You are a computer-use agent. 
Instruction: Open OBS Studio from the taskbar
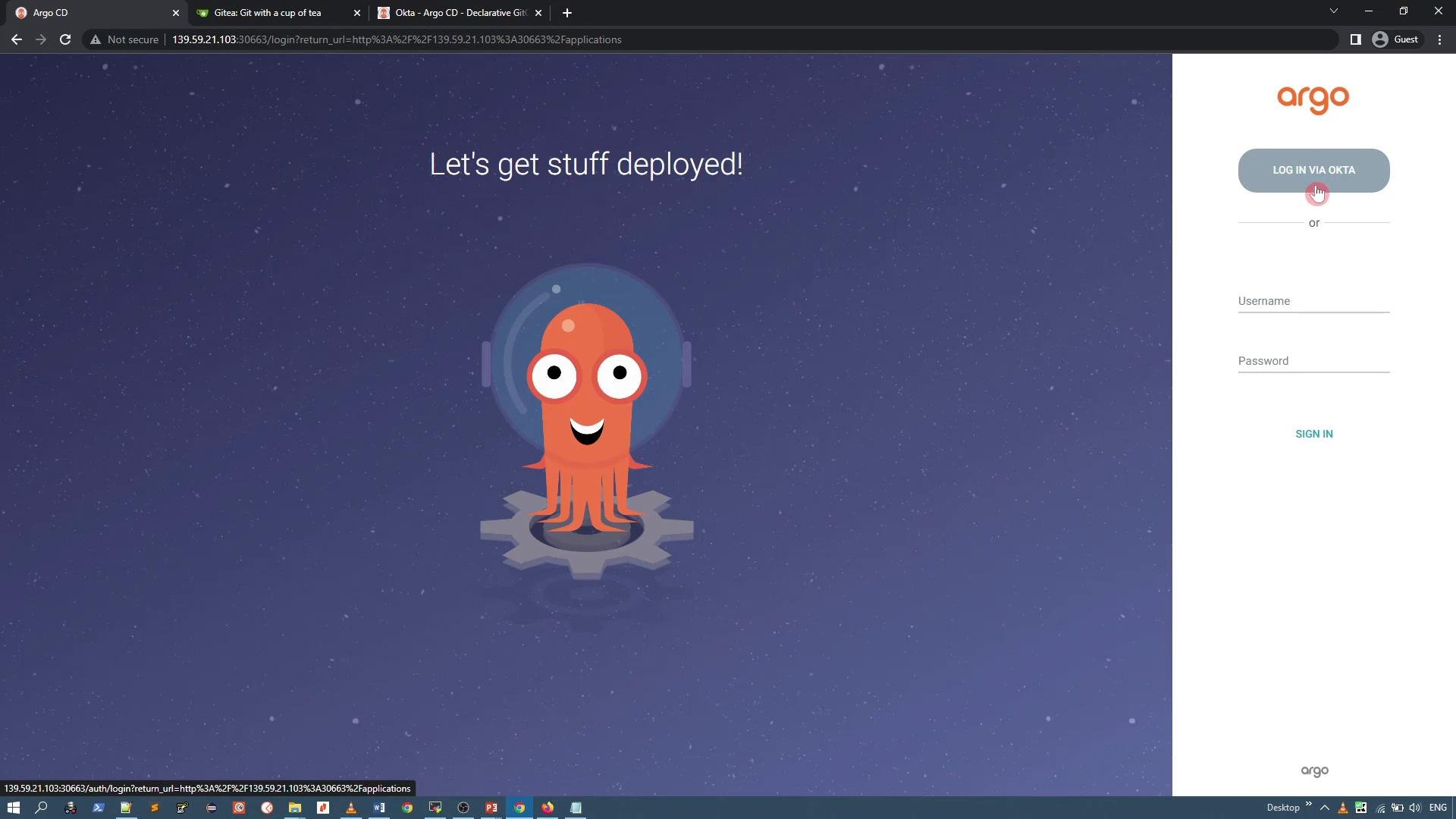point(463,808)
